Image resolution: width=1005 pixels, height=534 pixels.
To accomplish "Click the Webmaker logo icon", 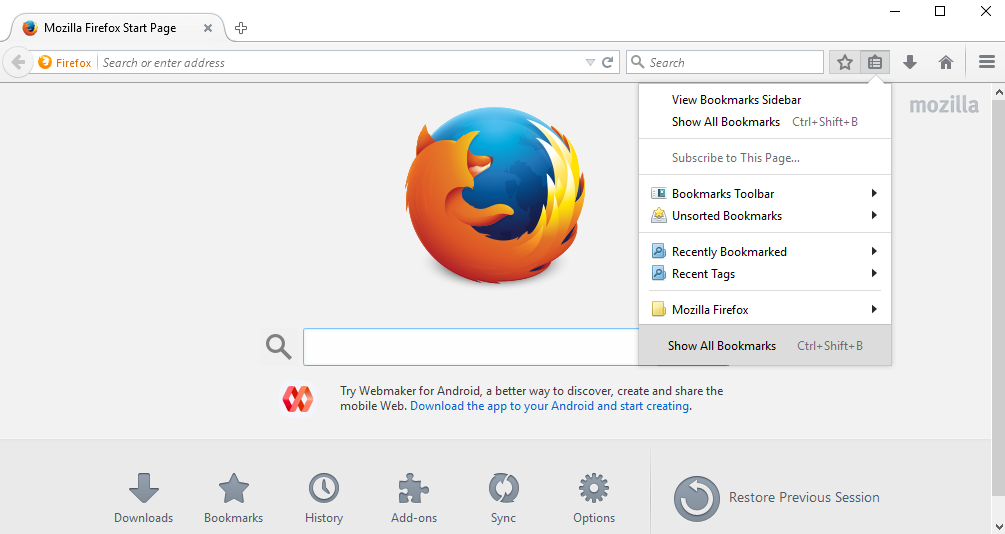I will point(298,398).
